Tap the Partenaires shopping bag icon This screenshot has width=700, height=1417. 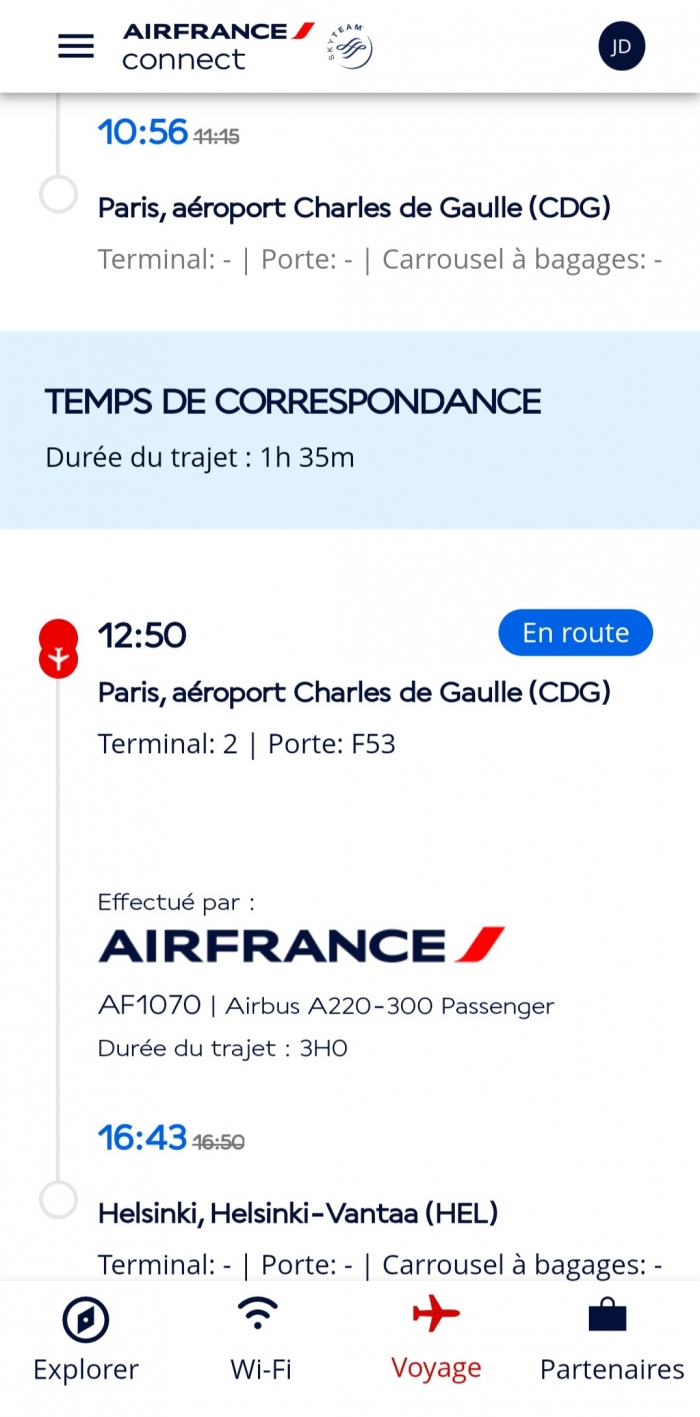[x=607, y=1314]
